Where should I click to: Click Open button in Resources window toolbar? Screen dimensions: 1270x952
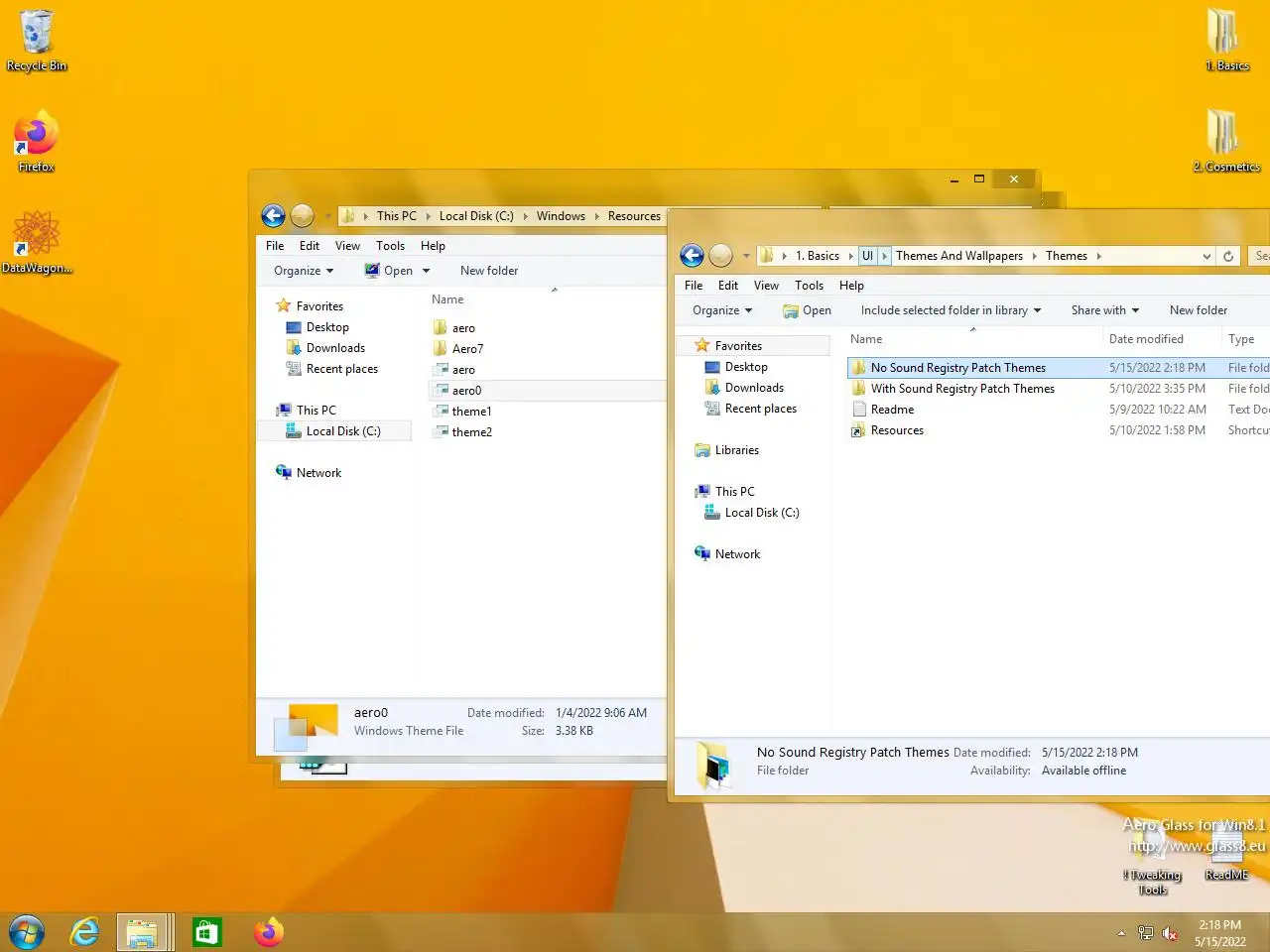point(388,271)
